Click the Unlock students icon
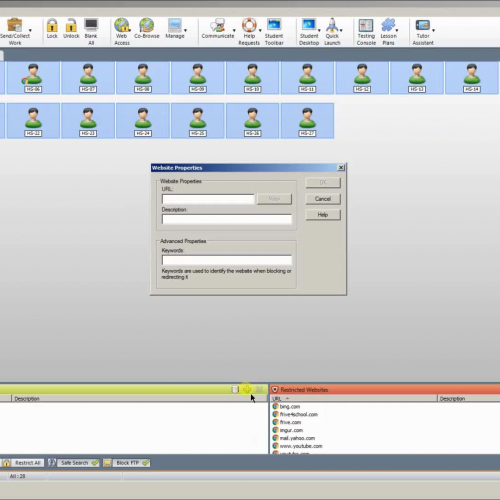Screen dimensions: 500x500 click(x=71, y=29)
